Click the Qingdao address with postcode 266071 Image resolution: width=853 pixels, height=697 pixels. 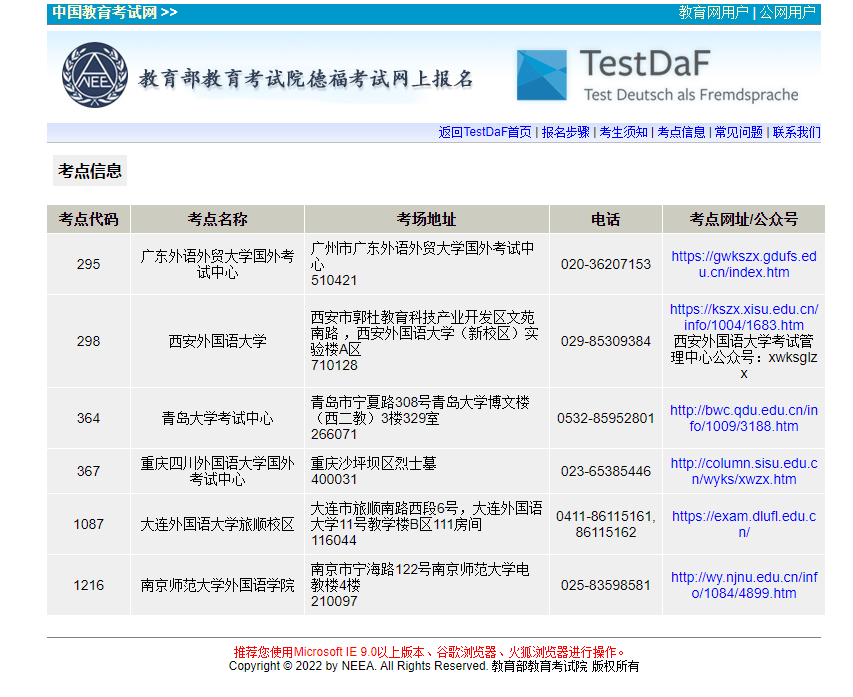421,418
